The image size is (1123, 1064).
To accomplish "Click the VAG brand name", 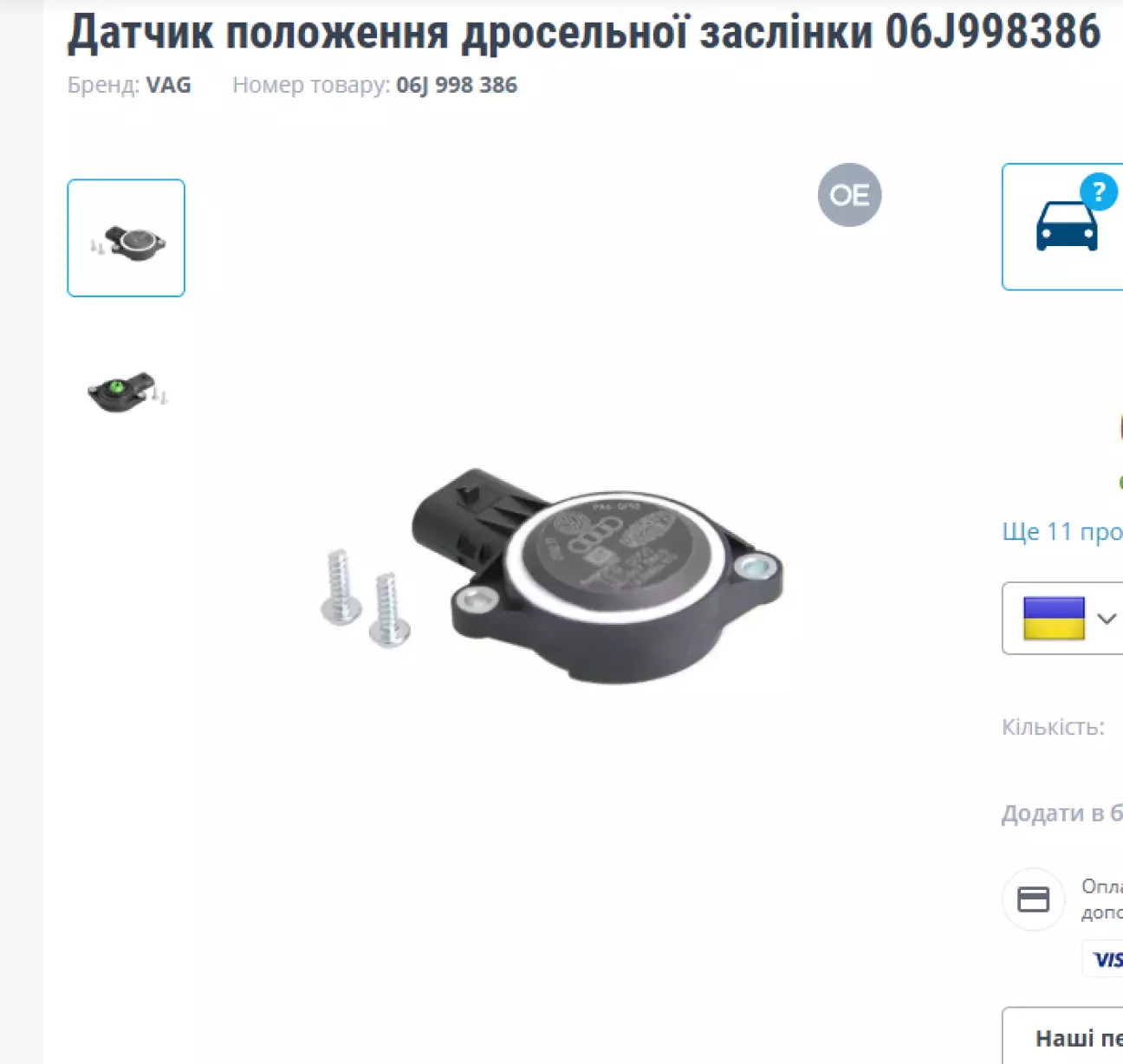I will coord(168,85).
